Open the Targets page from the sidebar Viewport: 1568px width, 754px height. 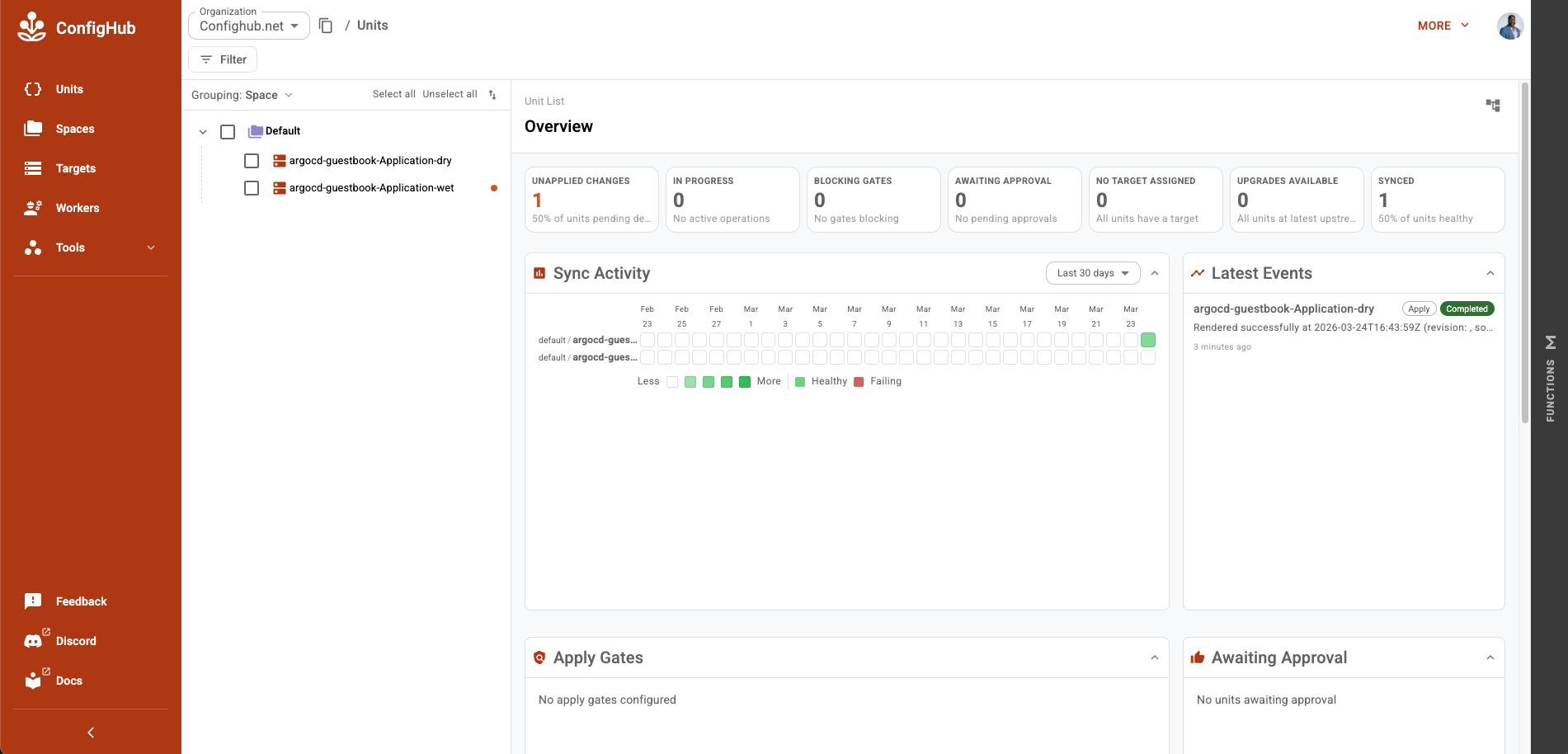[x=75, y=168]
